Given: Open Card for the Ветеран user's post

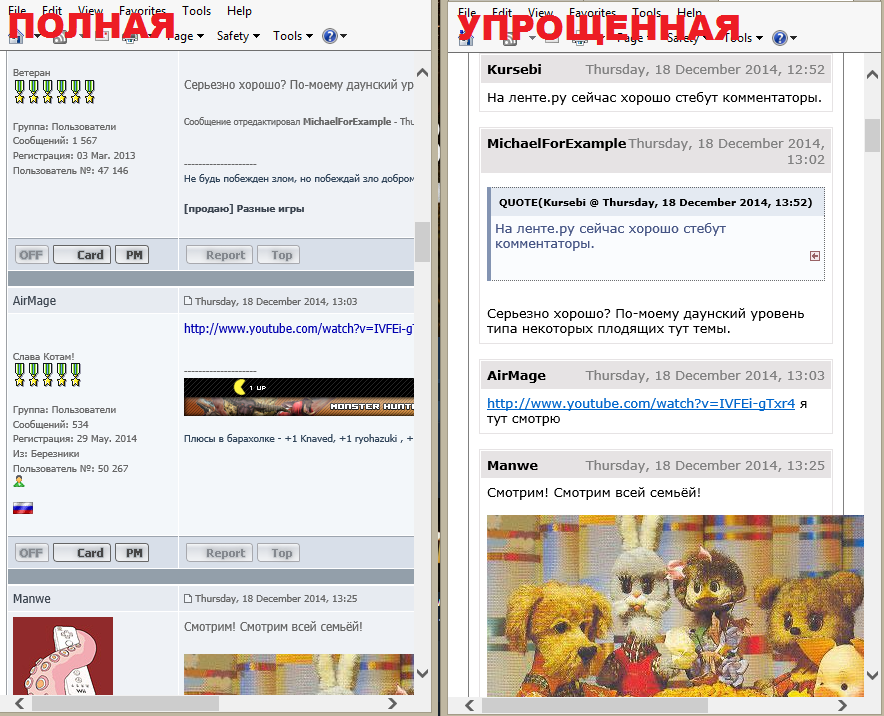Looking at the screenshot, I should coord(82,255).
